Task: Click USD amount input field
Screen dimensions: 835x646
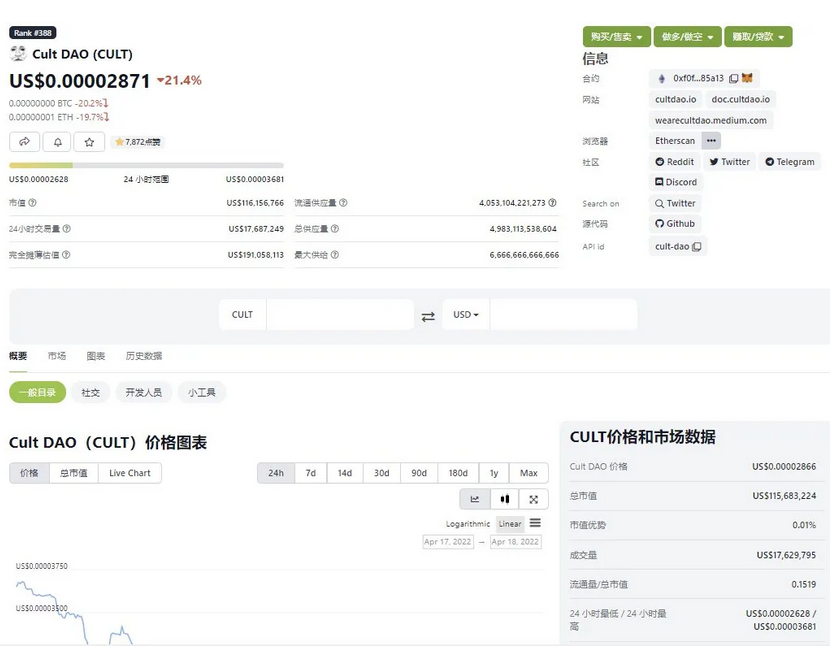Action: 563,315
